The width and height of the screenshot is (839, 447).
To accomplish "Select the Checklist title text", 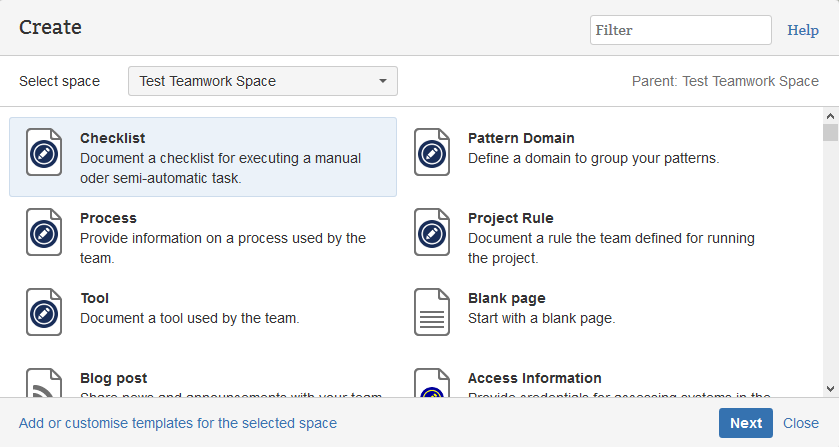I will point(113,138).
